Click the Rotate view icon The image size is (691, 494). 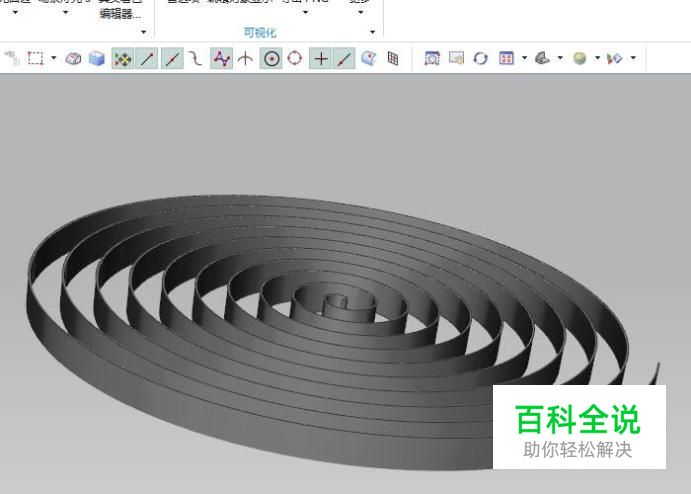[480, 59]
